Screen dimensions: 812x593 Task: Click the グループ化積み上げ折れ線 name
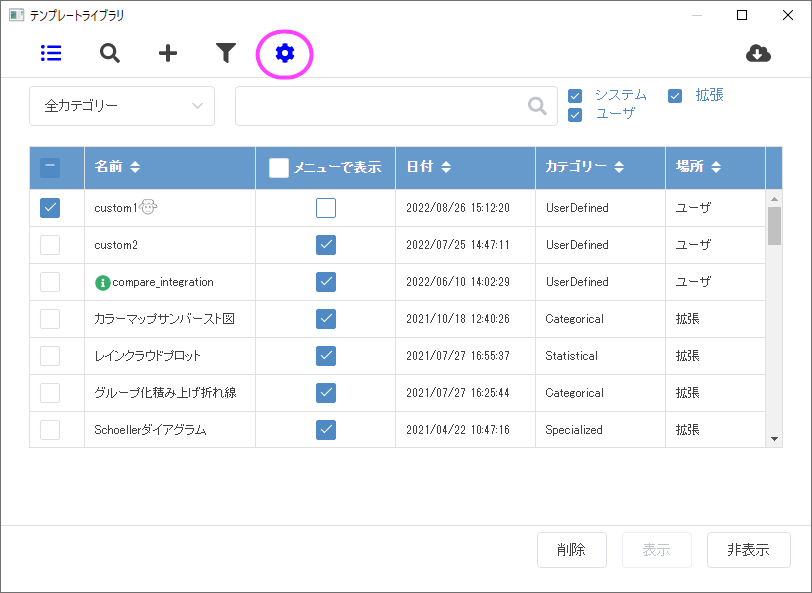point(165,393)
